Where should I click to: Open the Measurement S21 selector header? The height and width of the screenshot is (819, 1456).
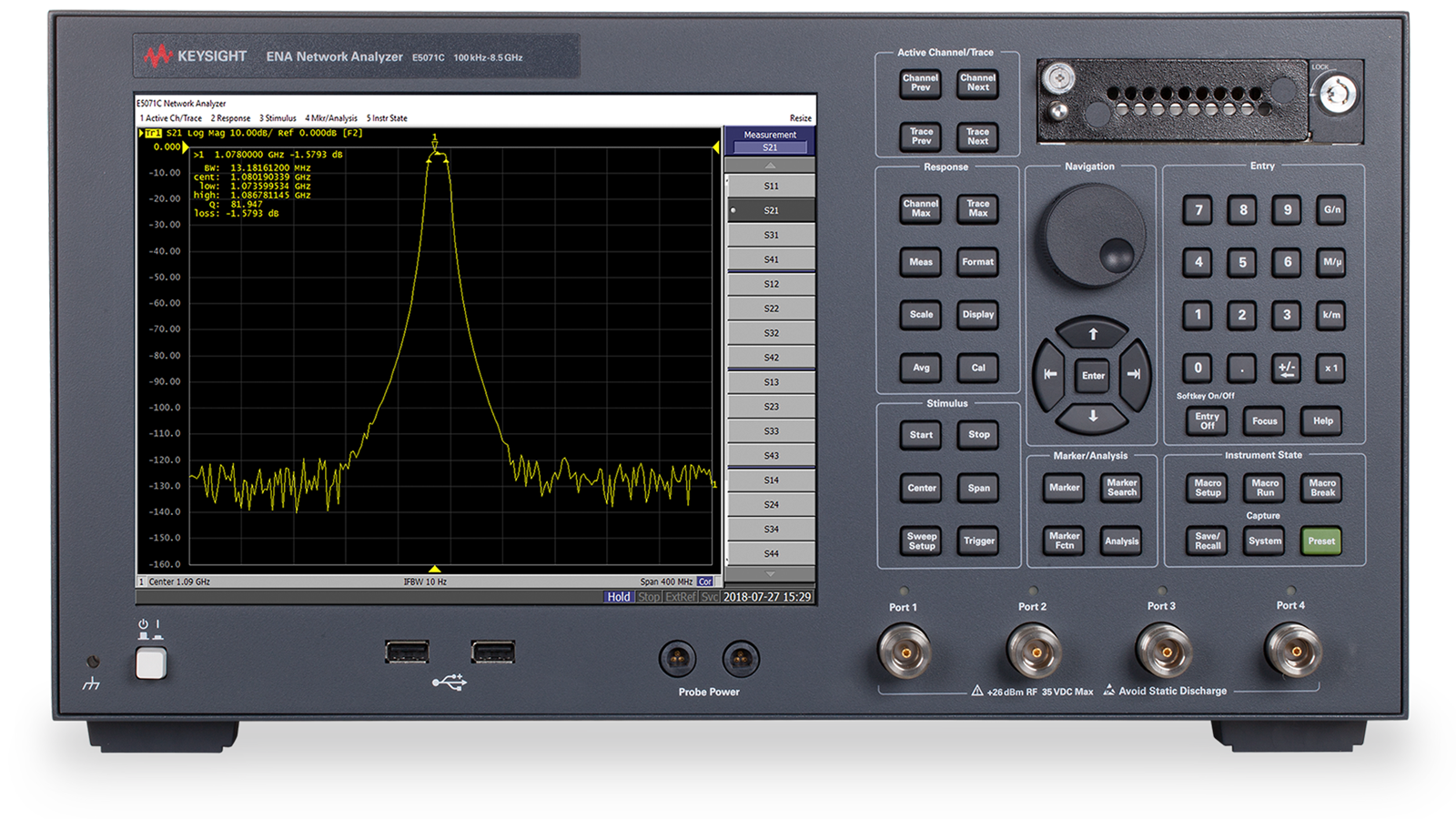[x=771, y=139]
